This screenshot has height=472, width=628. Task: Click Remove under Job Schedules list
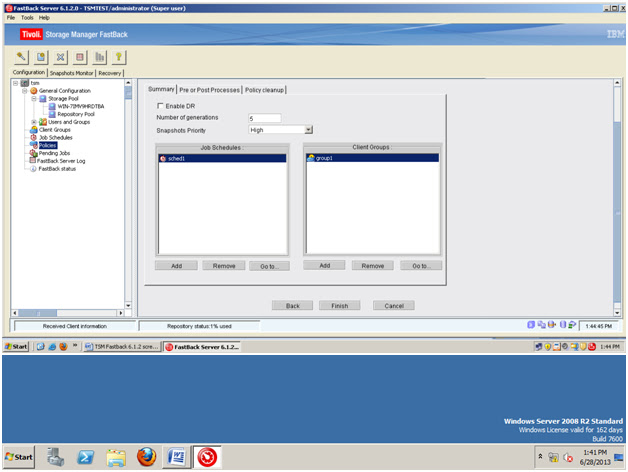coord(224,266)
